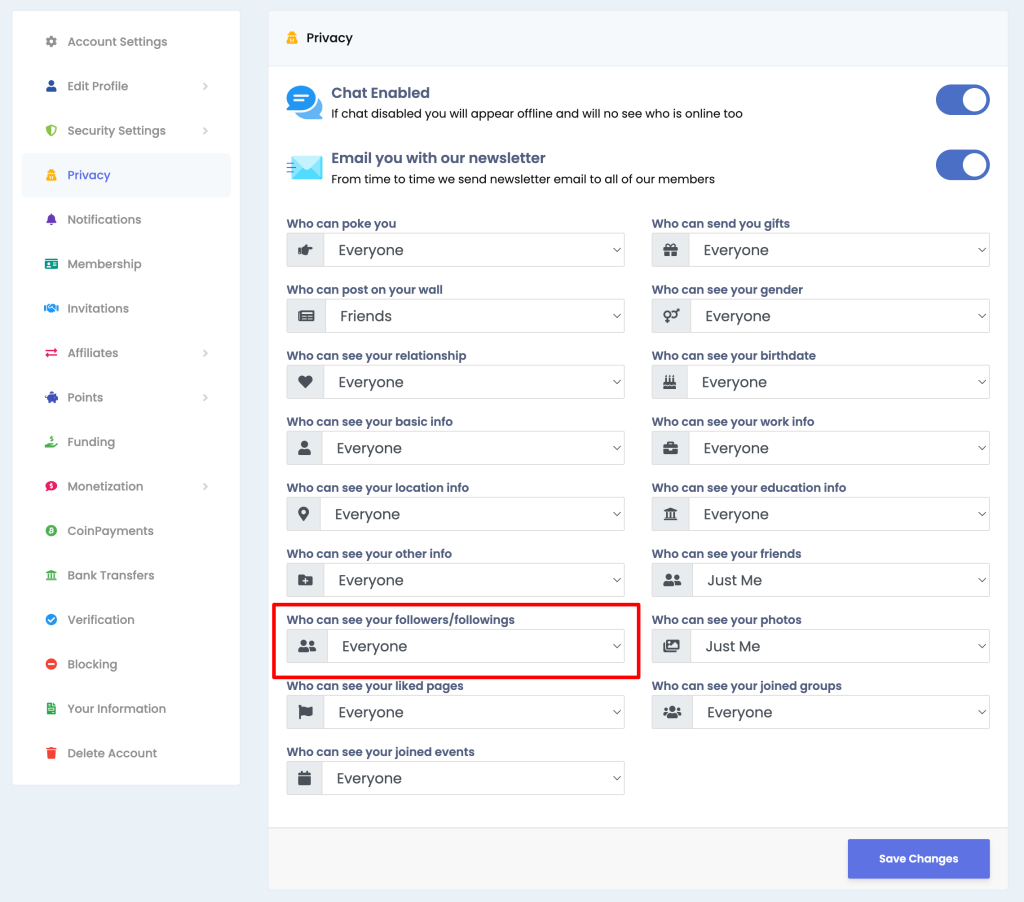This screenshot has width=1024, height=902.
Task: Click the Monetization dollar icon
Action: (51, 486)
